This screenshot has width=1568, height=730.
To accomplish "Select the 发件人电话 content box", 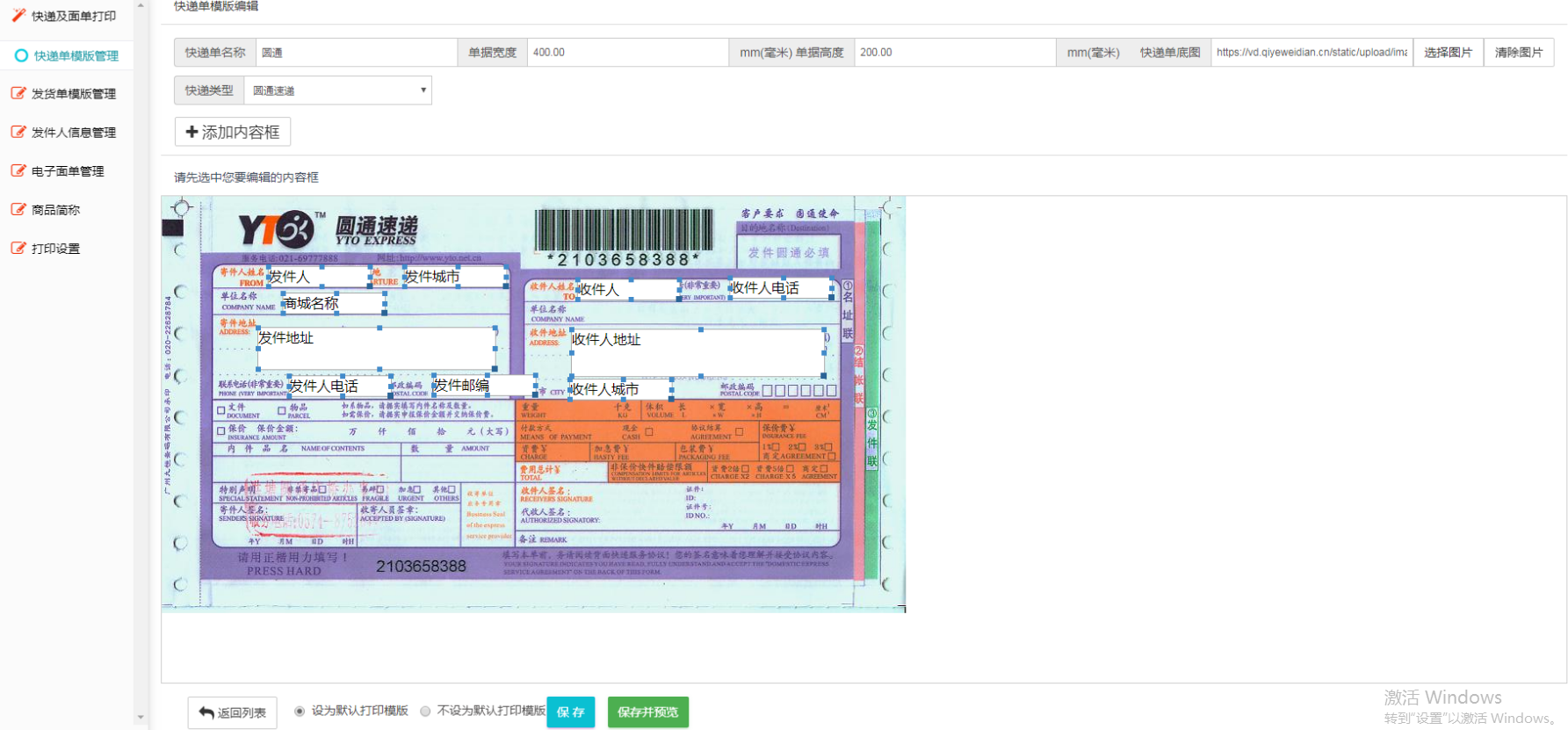I will (340, 386).
